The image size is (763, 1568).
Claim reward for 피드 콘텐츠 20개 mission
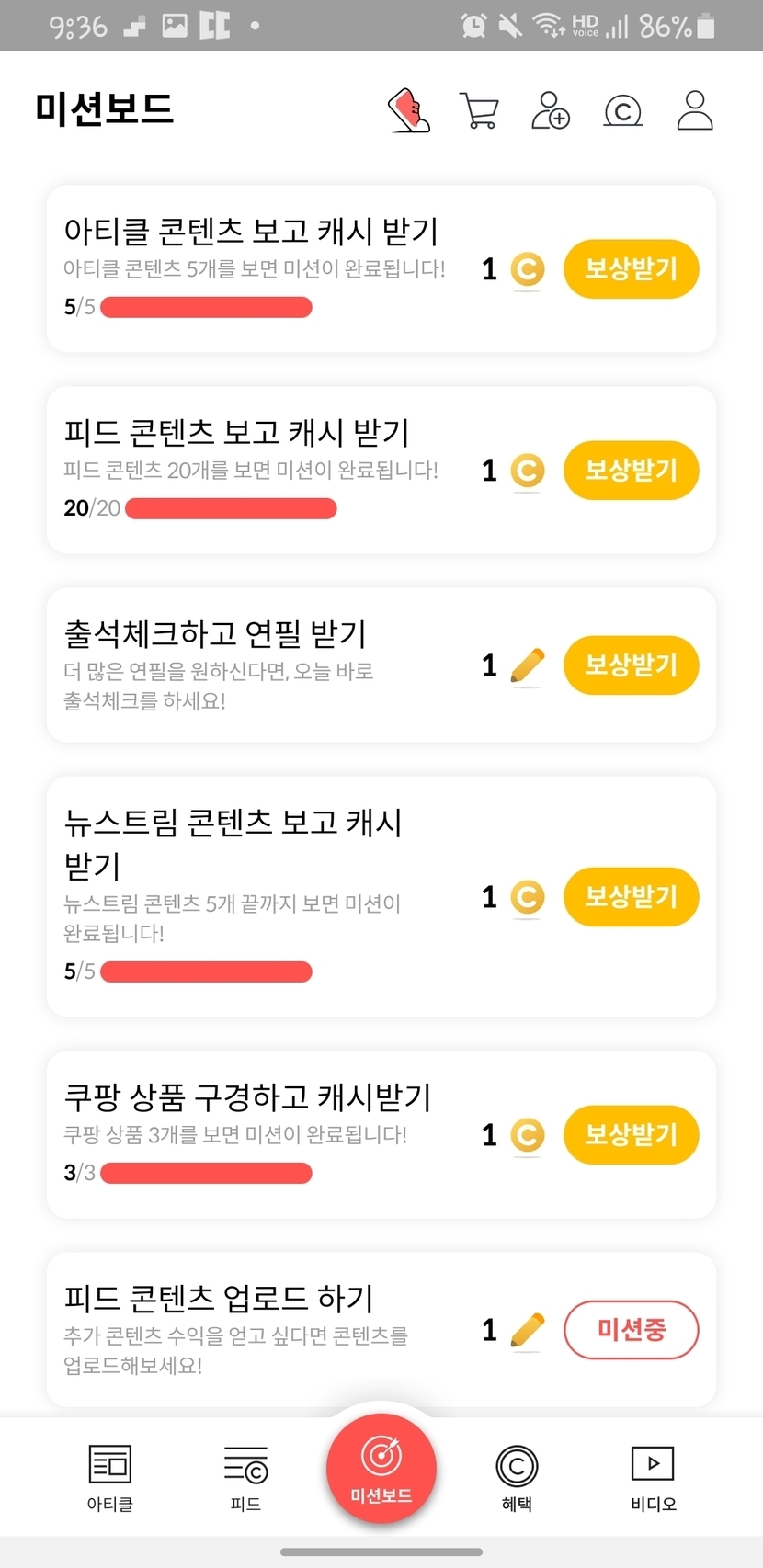pyautogui.click(x=631, y=471)
